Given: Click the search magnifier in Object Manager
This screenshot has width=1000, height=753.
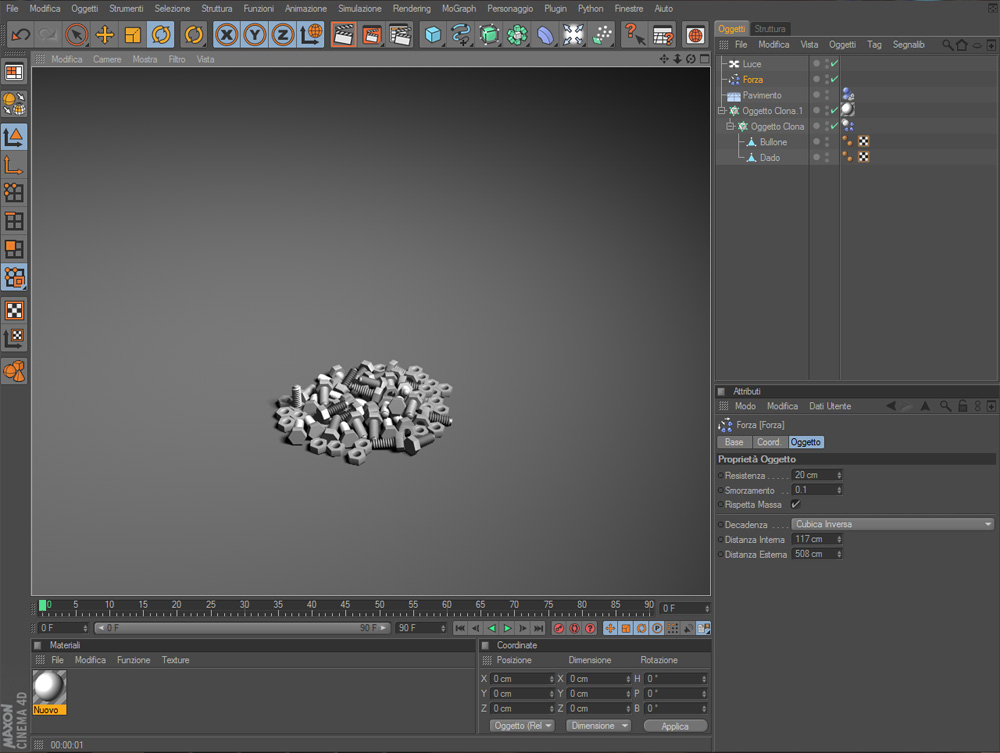Looking at the screenshot, I should tap(947, 45).
